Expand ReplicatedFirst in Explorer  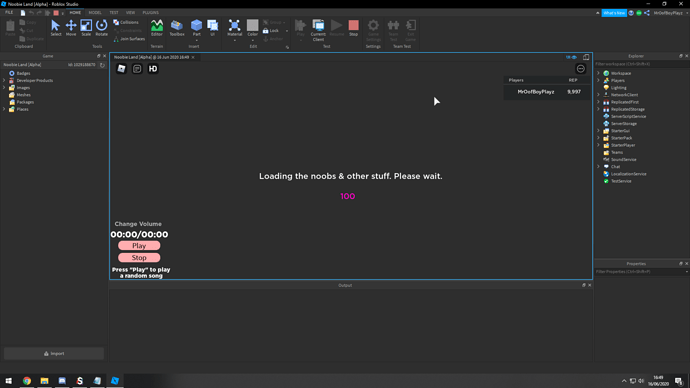(x=598, y=102)
